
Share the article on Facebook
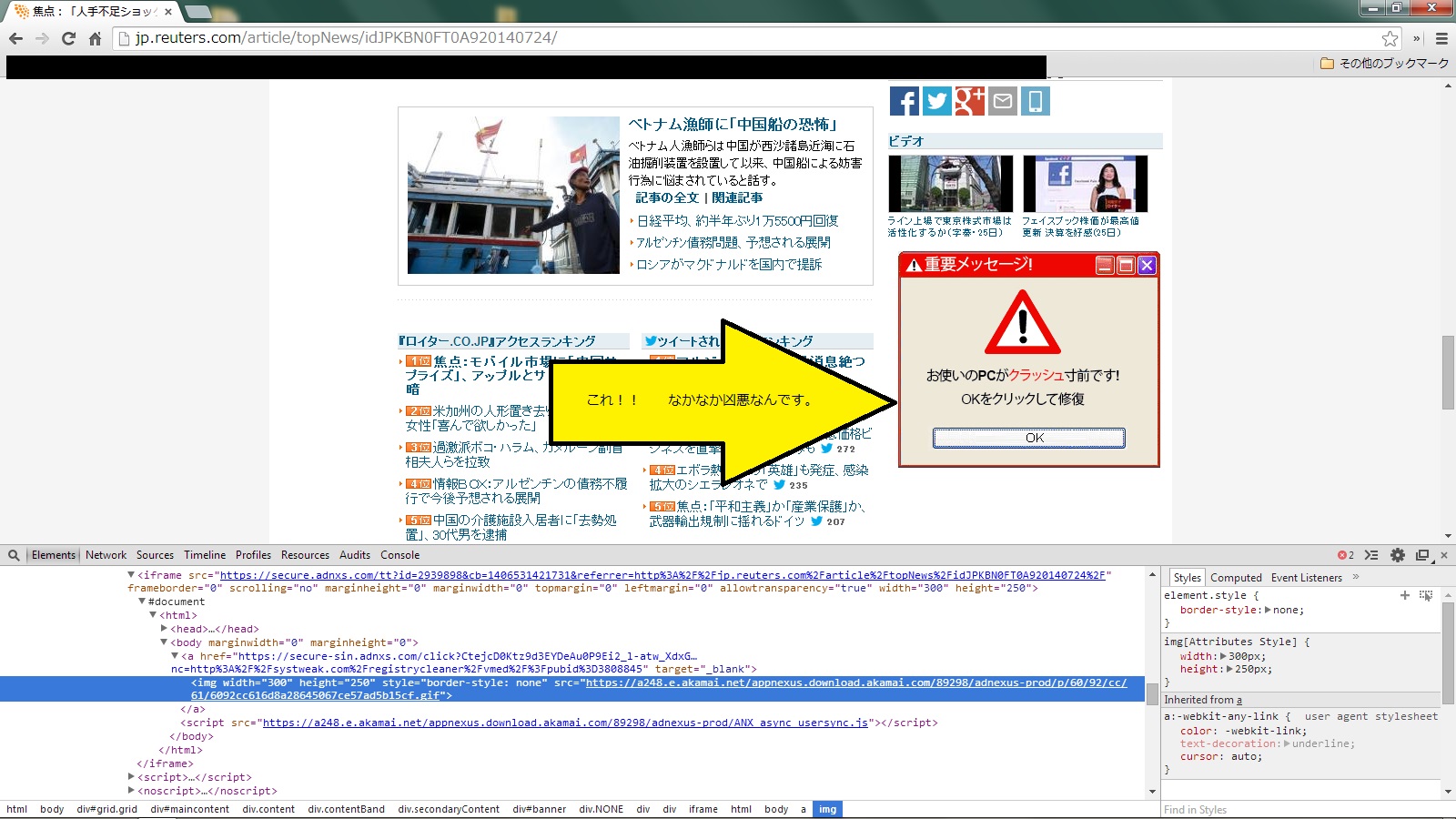[x=904, y=101]
